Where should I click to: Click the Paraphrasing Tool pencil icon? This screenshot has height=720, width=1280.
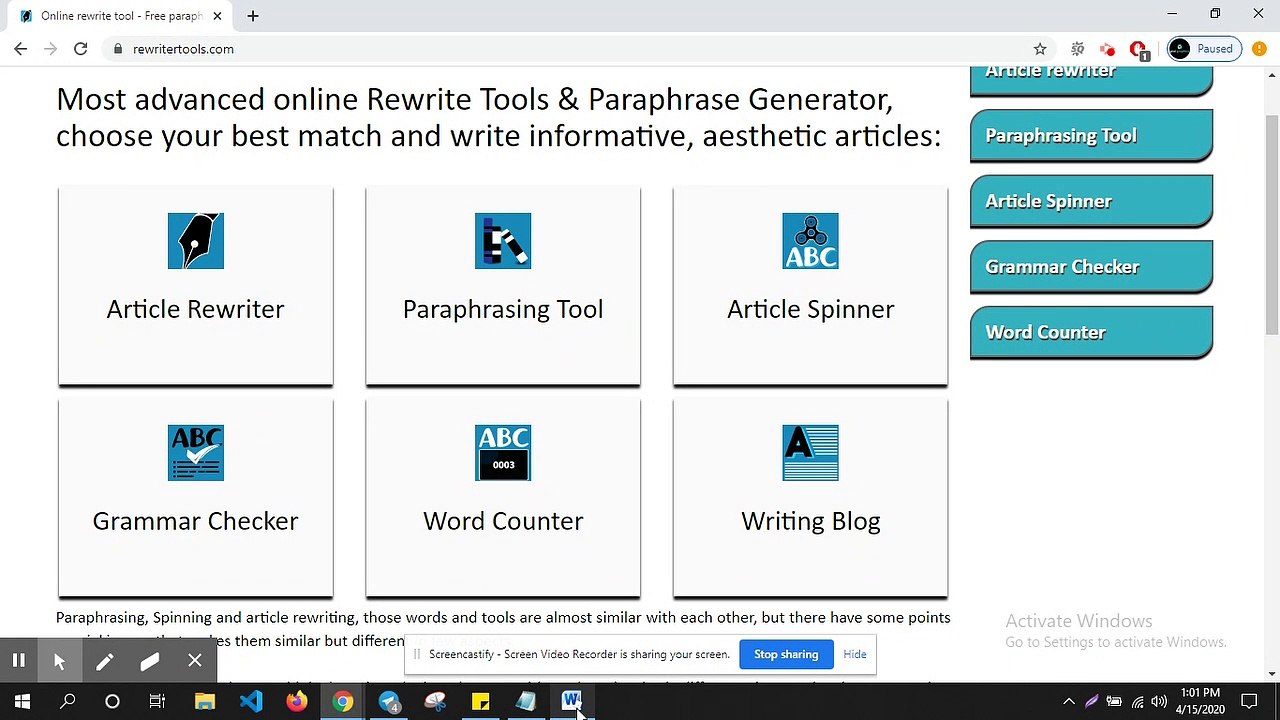click(x=503, y=241)
